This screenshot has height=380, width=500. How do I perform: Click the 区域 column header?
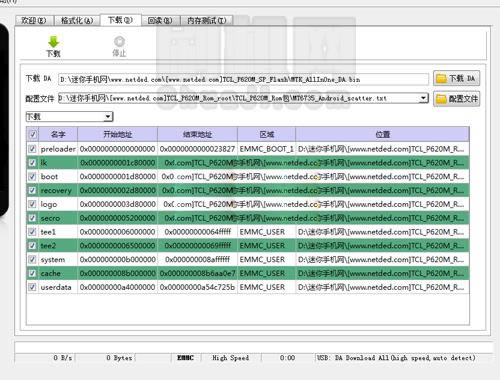(267, 134)
